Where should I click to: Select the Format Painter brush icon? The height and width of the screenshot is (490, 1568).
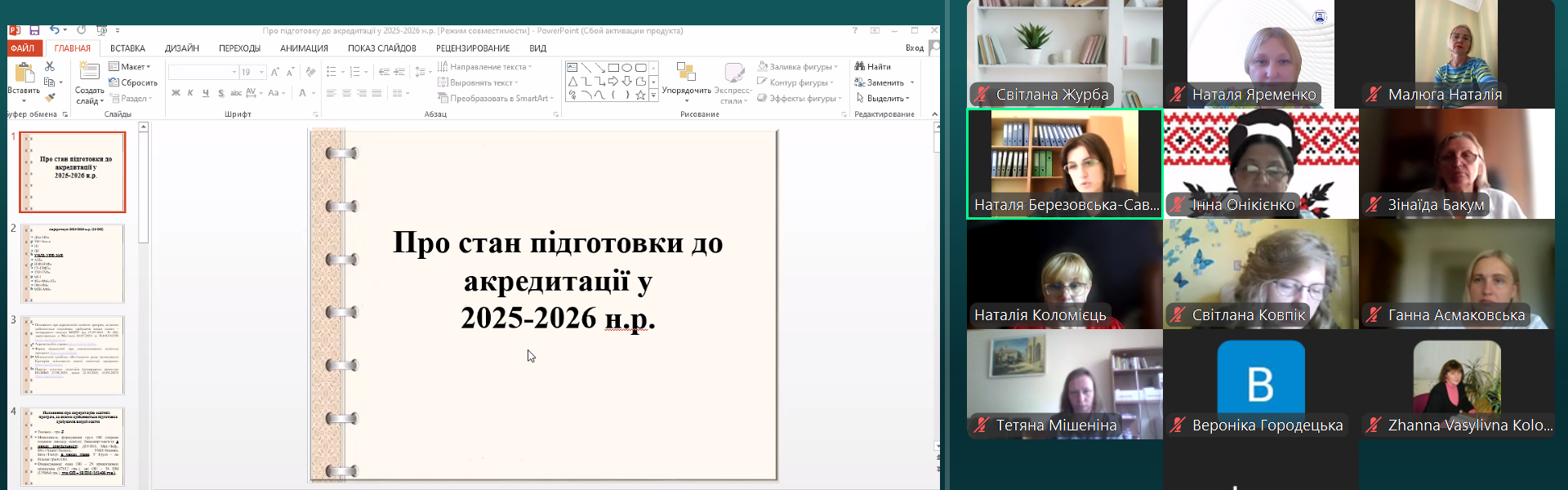click(x=50, y=98)
